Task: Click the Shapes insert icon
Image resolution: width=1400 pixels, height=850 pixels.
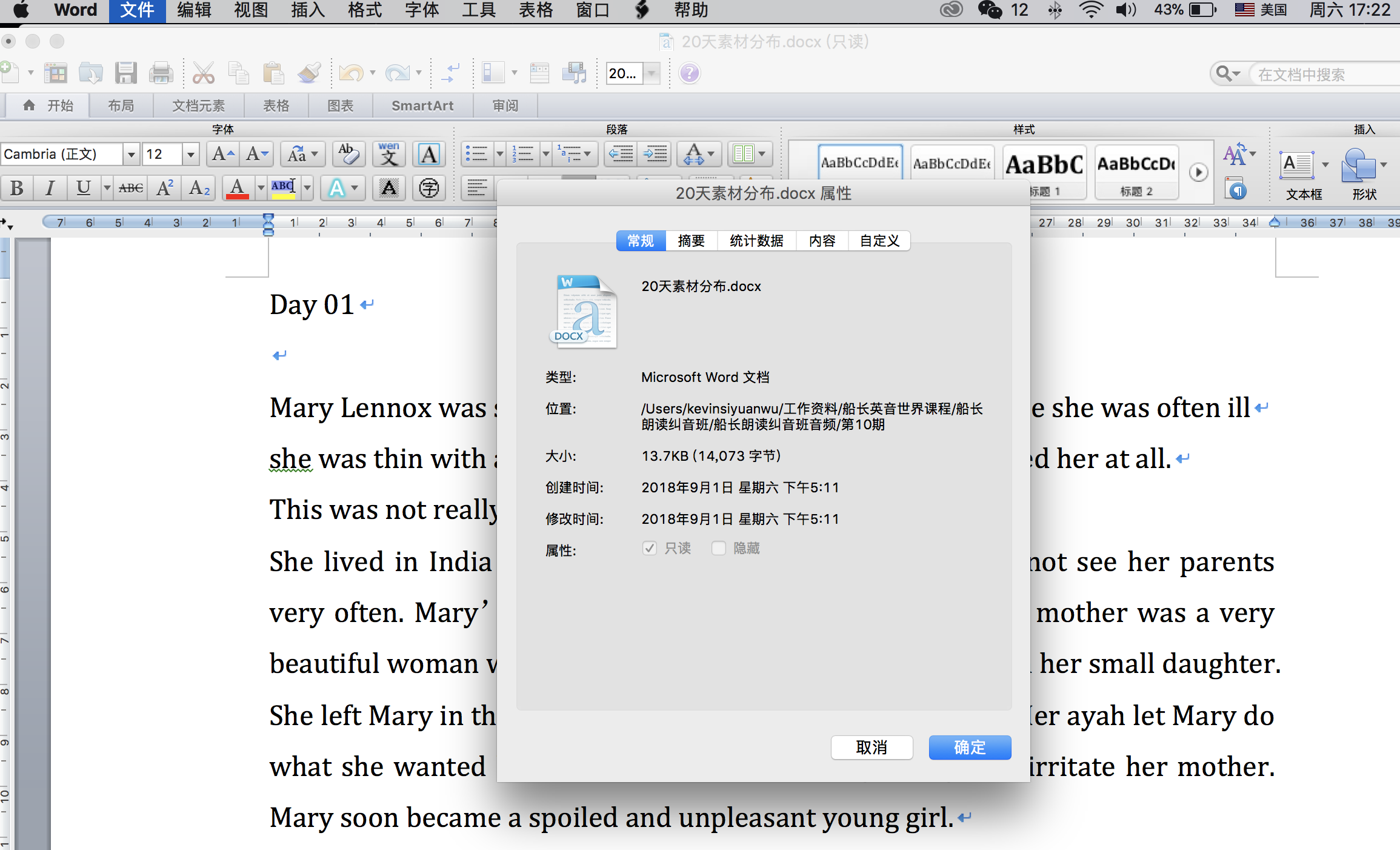Action: [x=1358, y=164]
